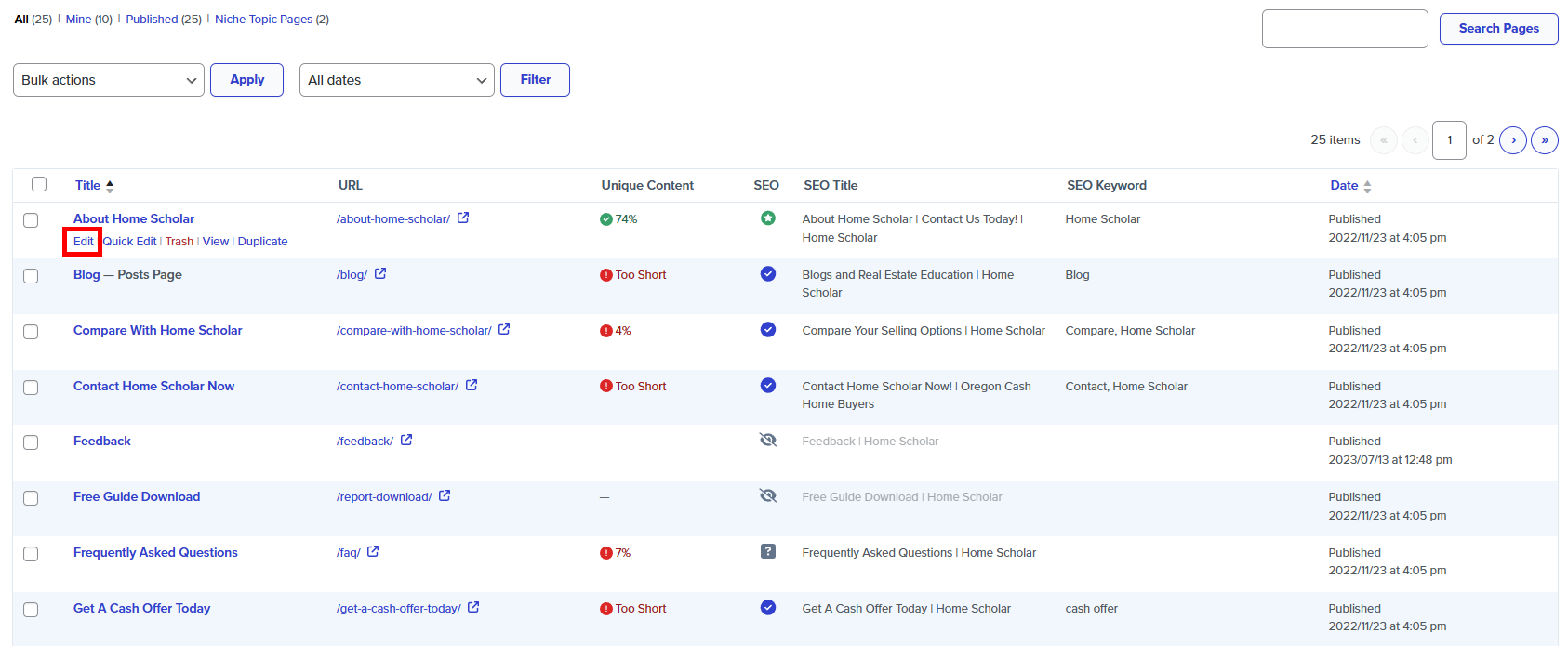Click blue SEO check icon for Compare With Home Scholar

tap(768, 329)
